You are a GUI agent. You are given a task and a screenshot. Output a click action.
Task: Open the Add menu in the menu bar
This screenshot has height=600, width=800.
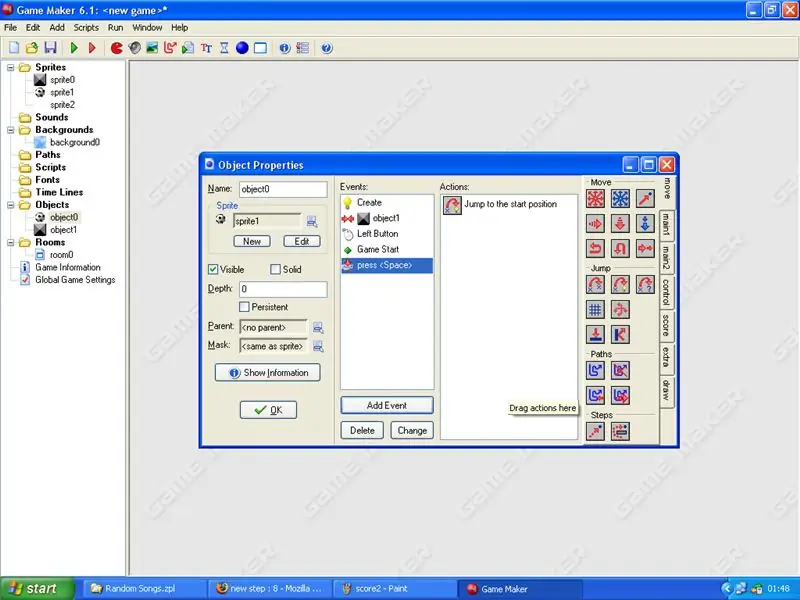tap(57, 28)
